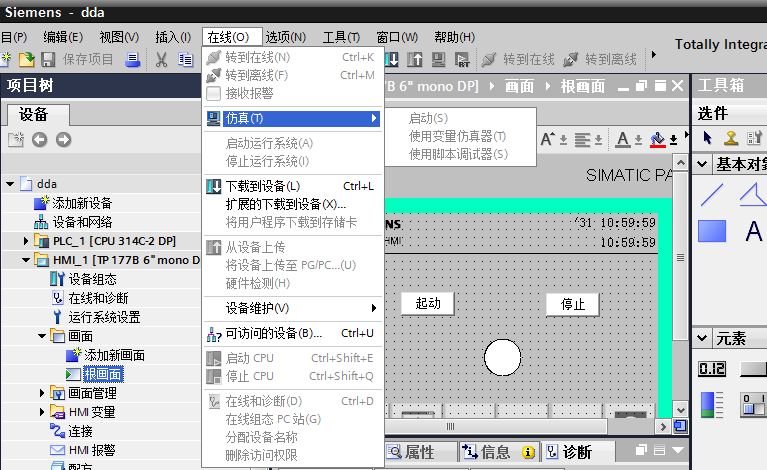This screenshot has height=470, width=767.
Task: Select the pointer selection tool in toolbox
Action: coord(707,138)
